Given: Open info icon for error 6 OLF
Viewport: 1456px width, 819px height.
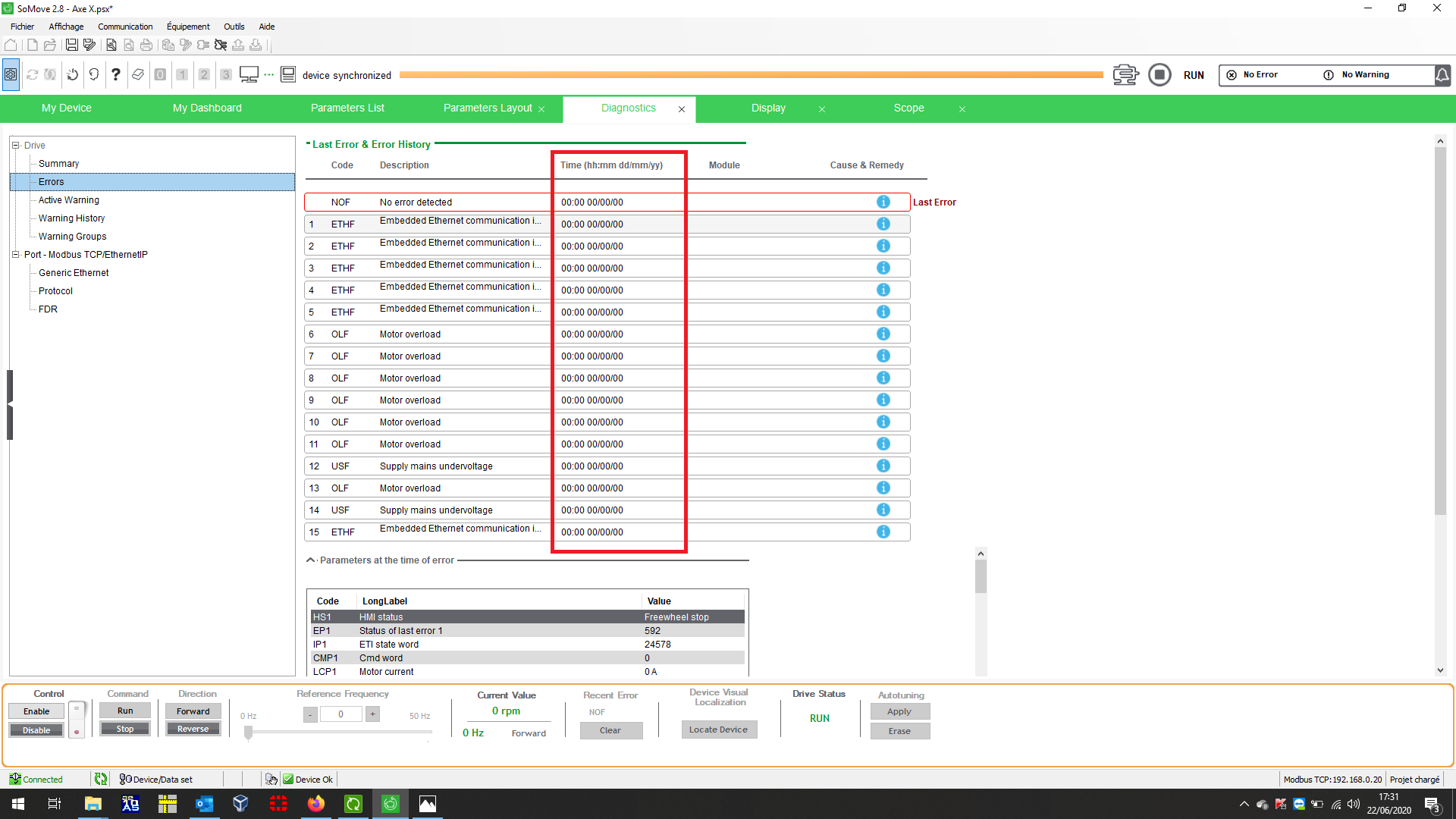Looking at the screenshot, I should coord(883,334).
